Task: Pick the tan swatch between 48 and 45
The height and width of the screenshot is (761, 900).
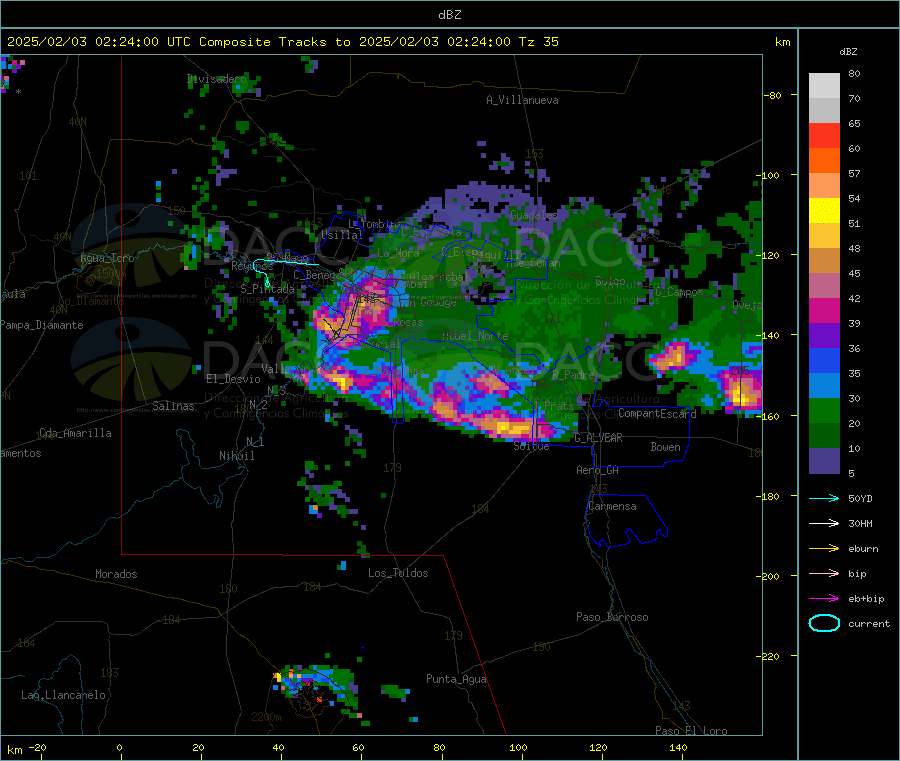Action: coord(824,261)
